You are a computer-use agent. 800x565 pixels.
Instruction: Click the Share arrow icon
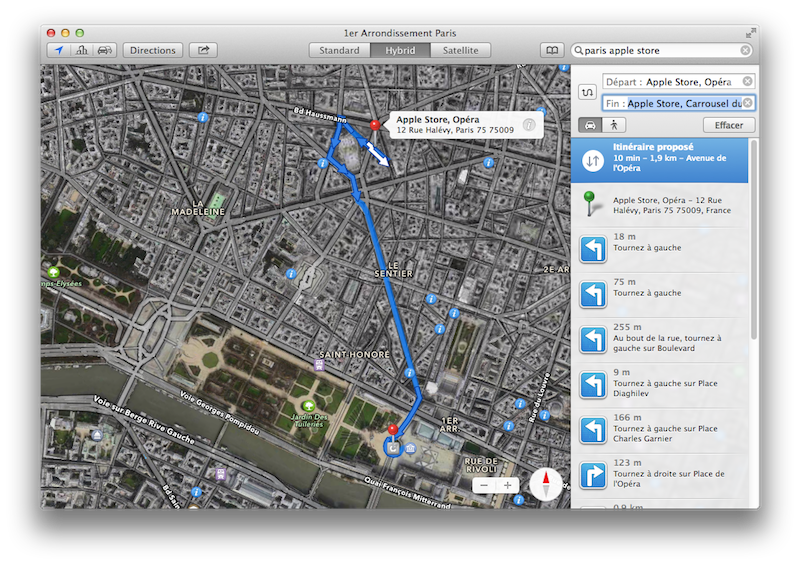pyautogui.click(x=203, y=50)
